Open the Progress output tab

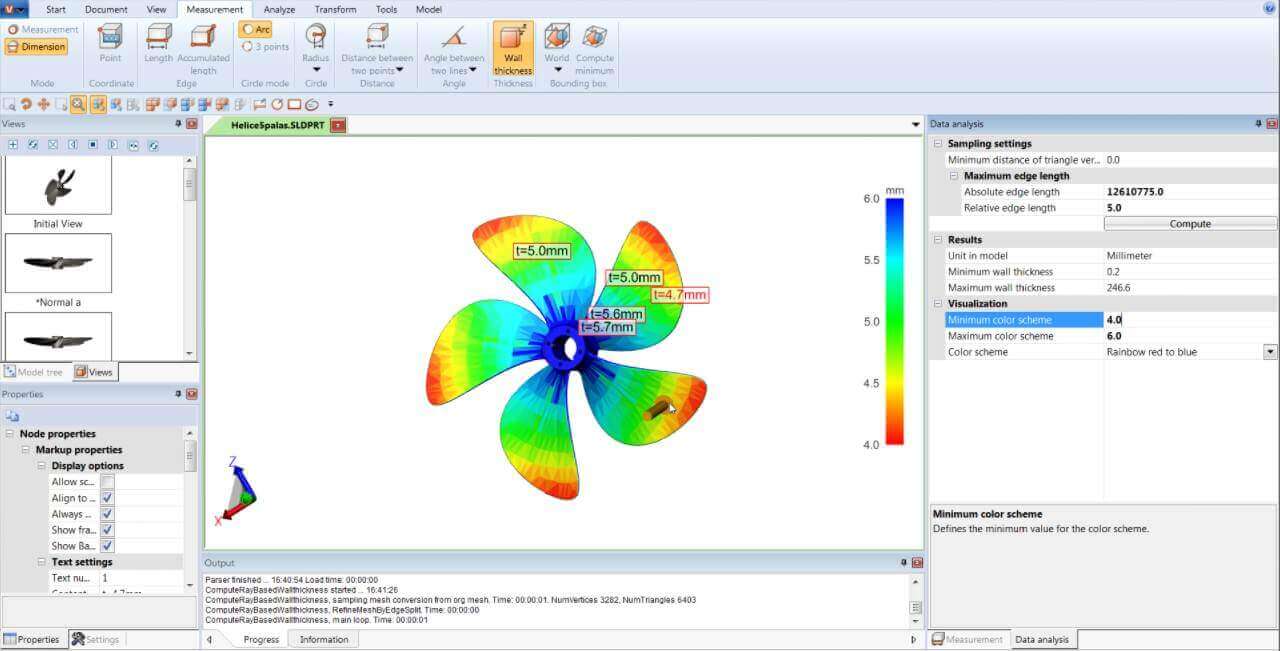pos(261,639)
